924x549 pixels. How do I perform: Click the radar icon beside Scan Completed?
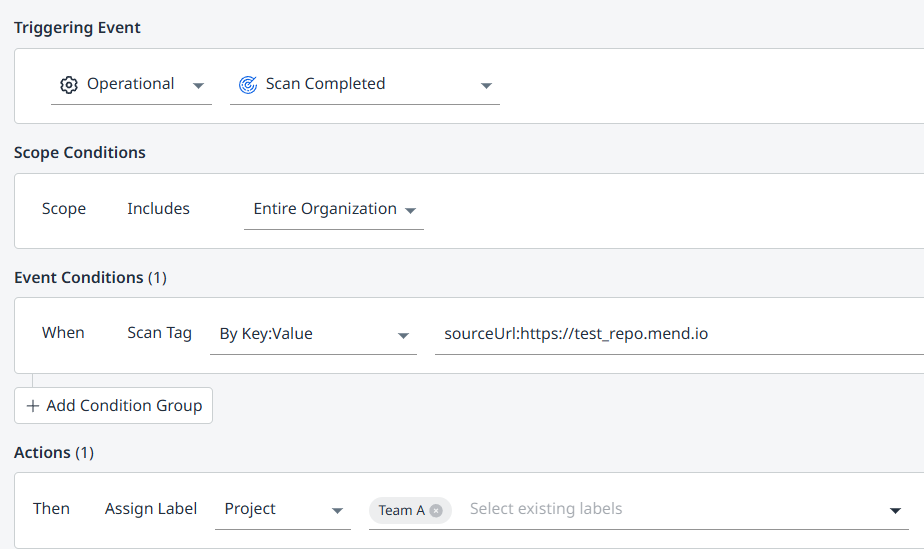[x=247, y=85]
